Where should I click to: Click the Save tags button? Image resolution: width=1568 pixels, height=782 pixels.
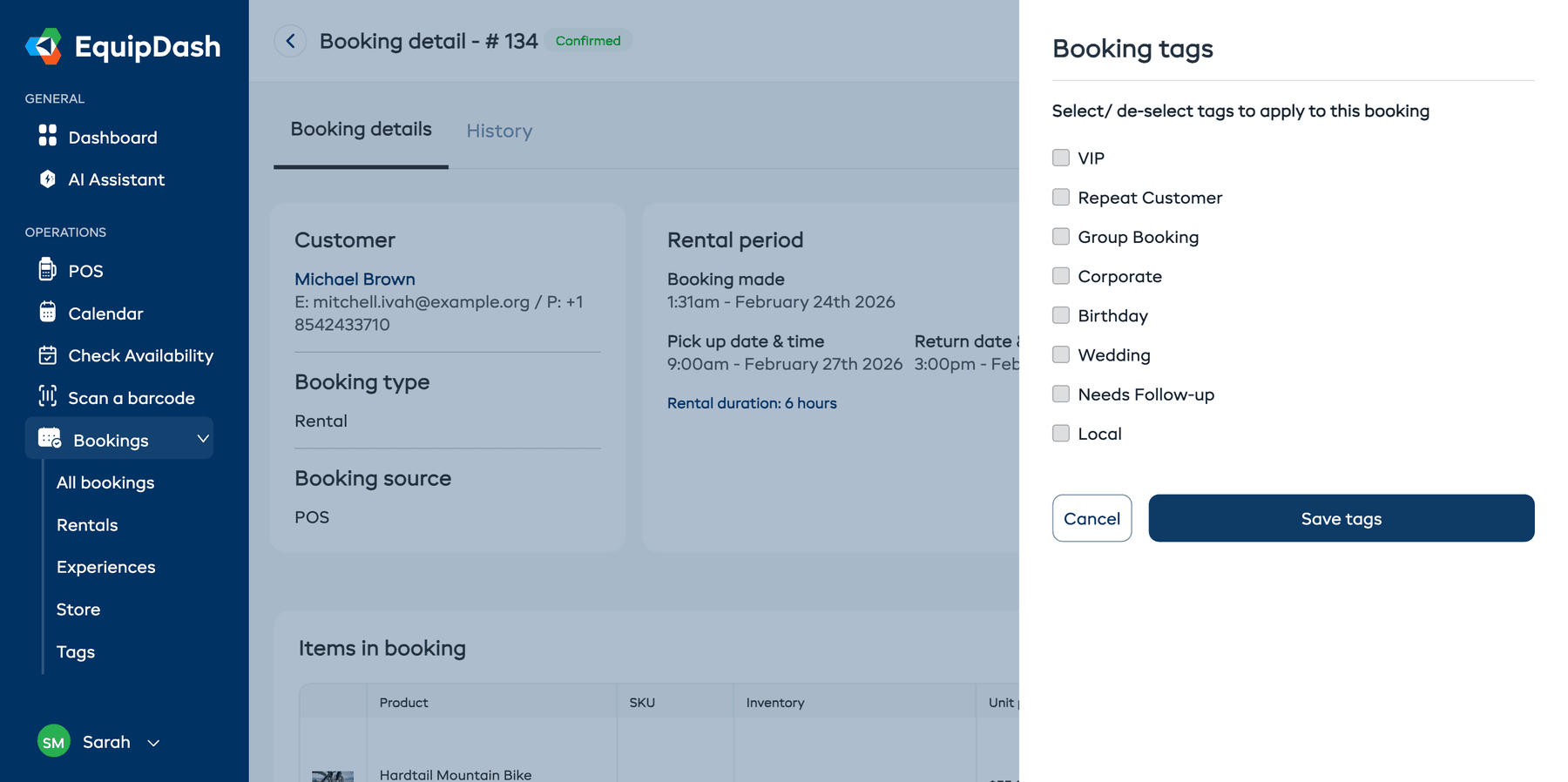pos(1341,518)
